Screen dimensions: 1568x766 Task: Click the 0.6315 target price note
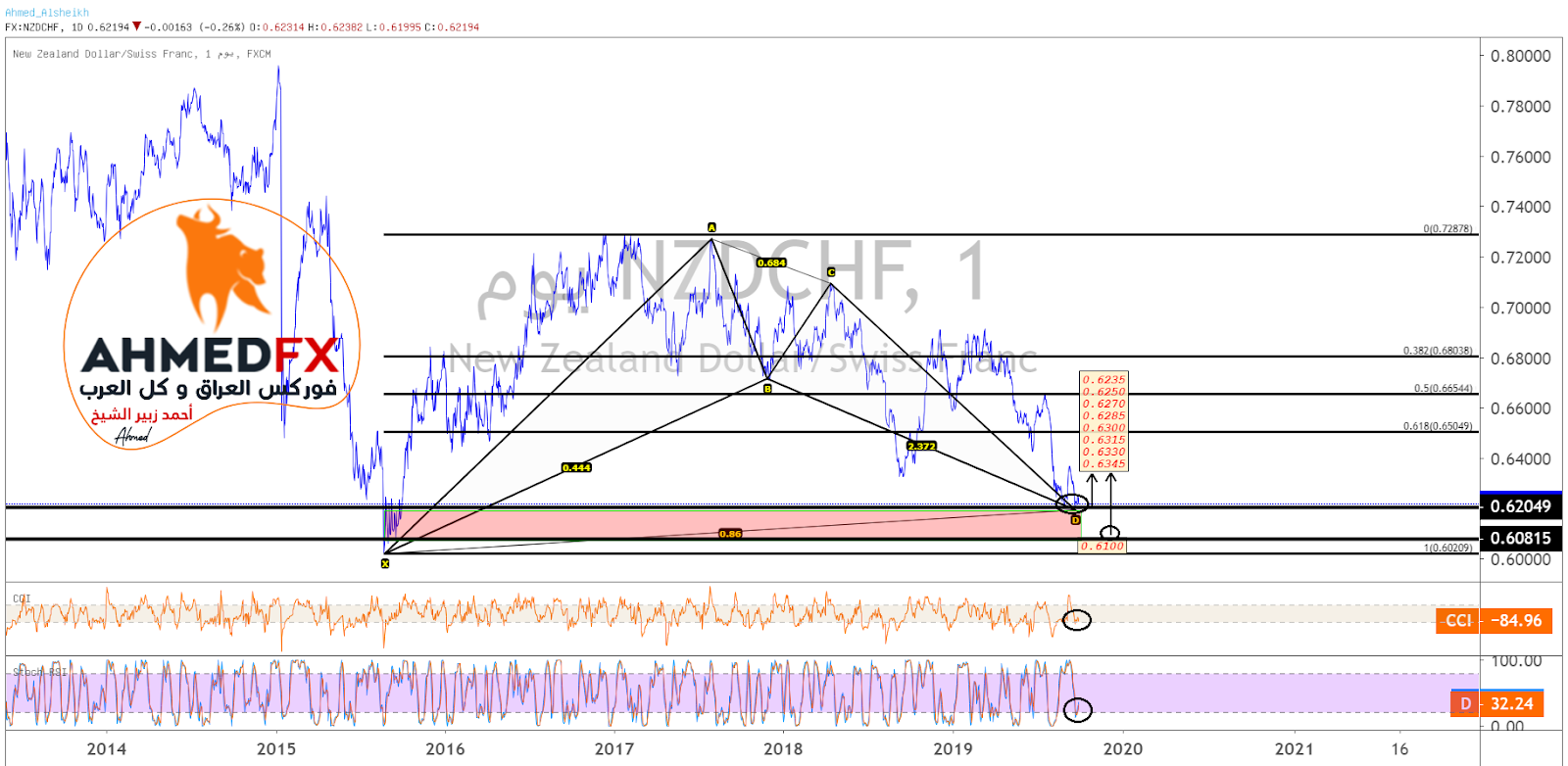[x=1103, y=440]
